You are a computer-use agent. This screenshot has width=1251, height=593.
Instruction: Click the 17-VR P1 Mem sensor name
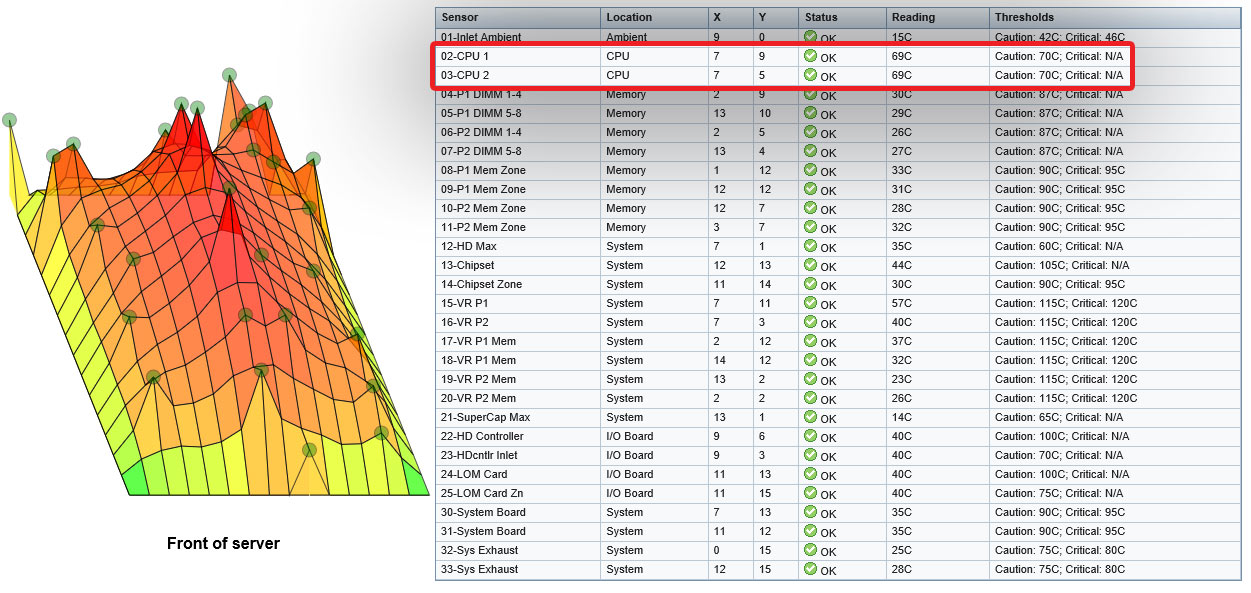tap(478, 341)
